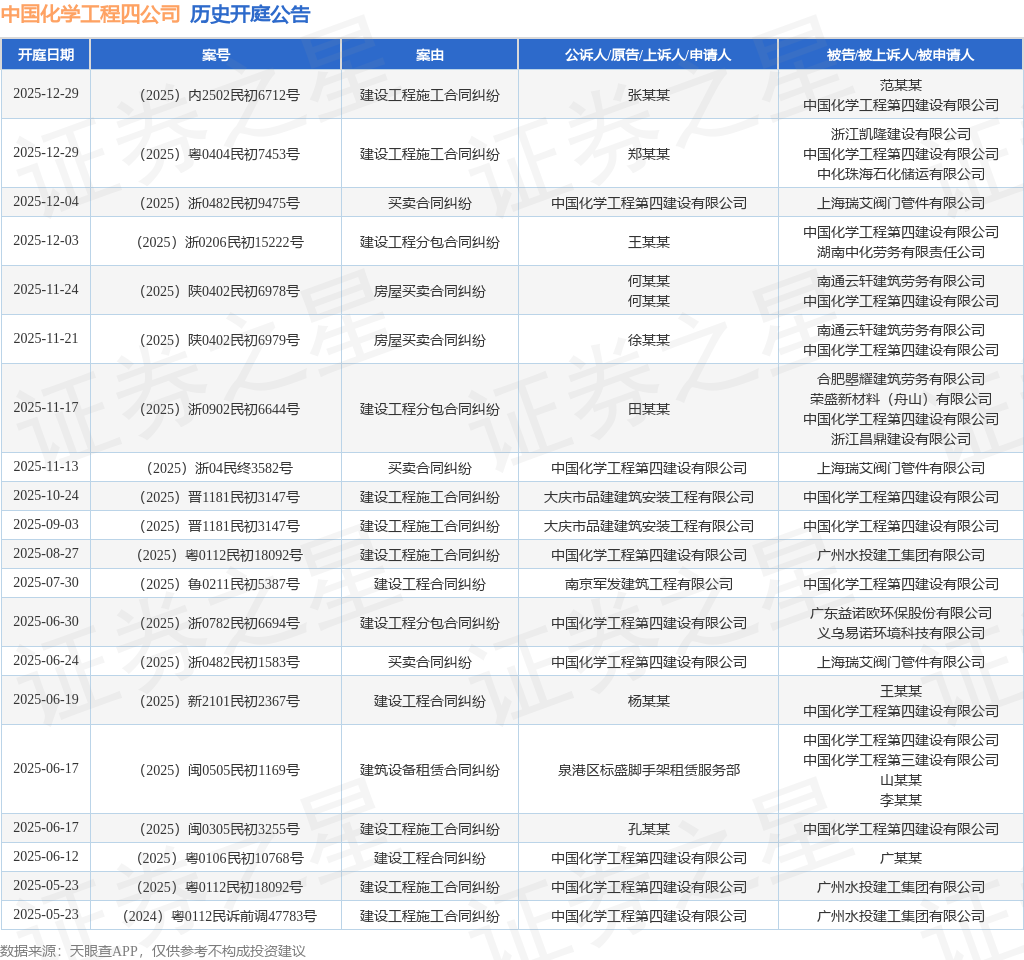Click defendant 中国化学工程第三建设有限公司
Viewport: 1024px width, 960px height.
901,760
